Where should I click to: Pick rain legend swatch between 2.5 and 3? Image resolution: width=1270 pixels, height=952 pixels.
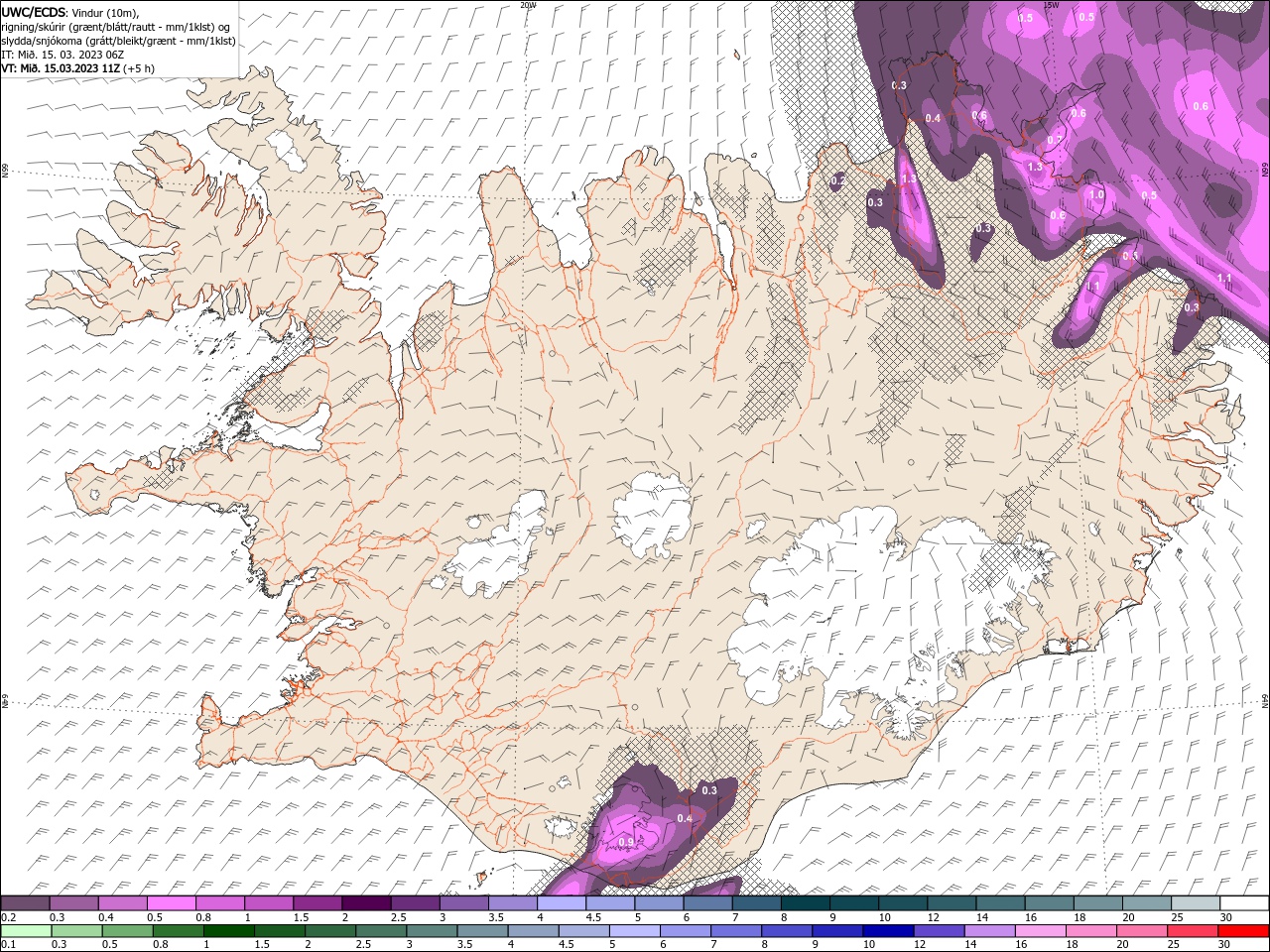[x=382, y=931]
